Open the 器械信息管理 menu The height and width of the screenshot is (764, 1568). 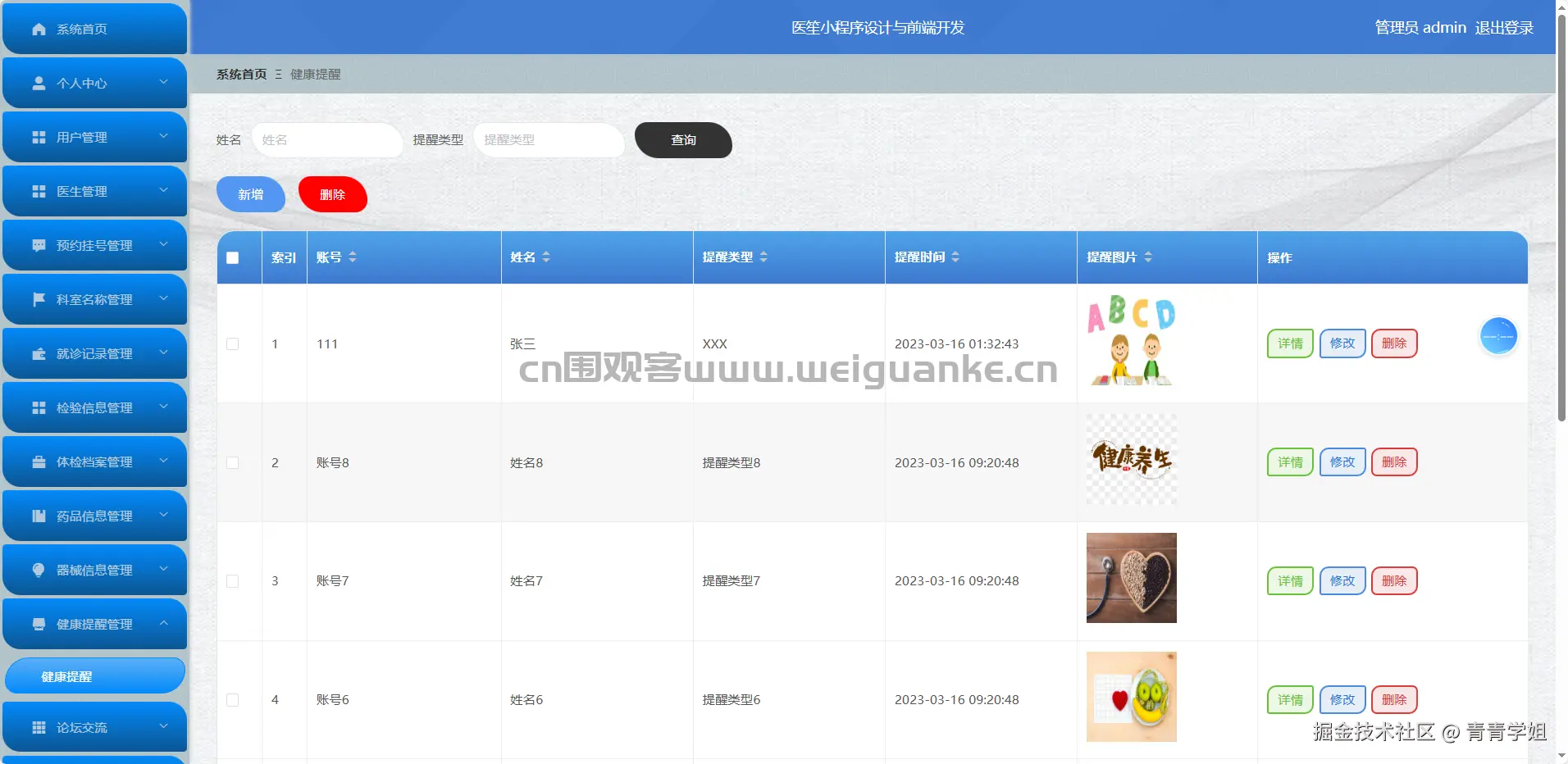coord(95,570)
